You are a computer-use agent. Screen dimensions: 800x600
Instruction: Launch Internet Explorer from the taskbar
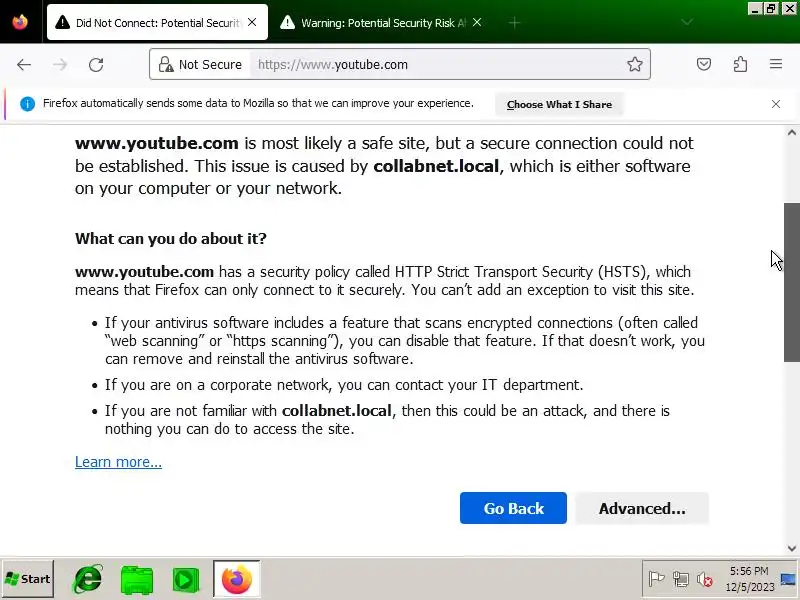[x=88, y=579]
